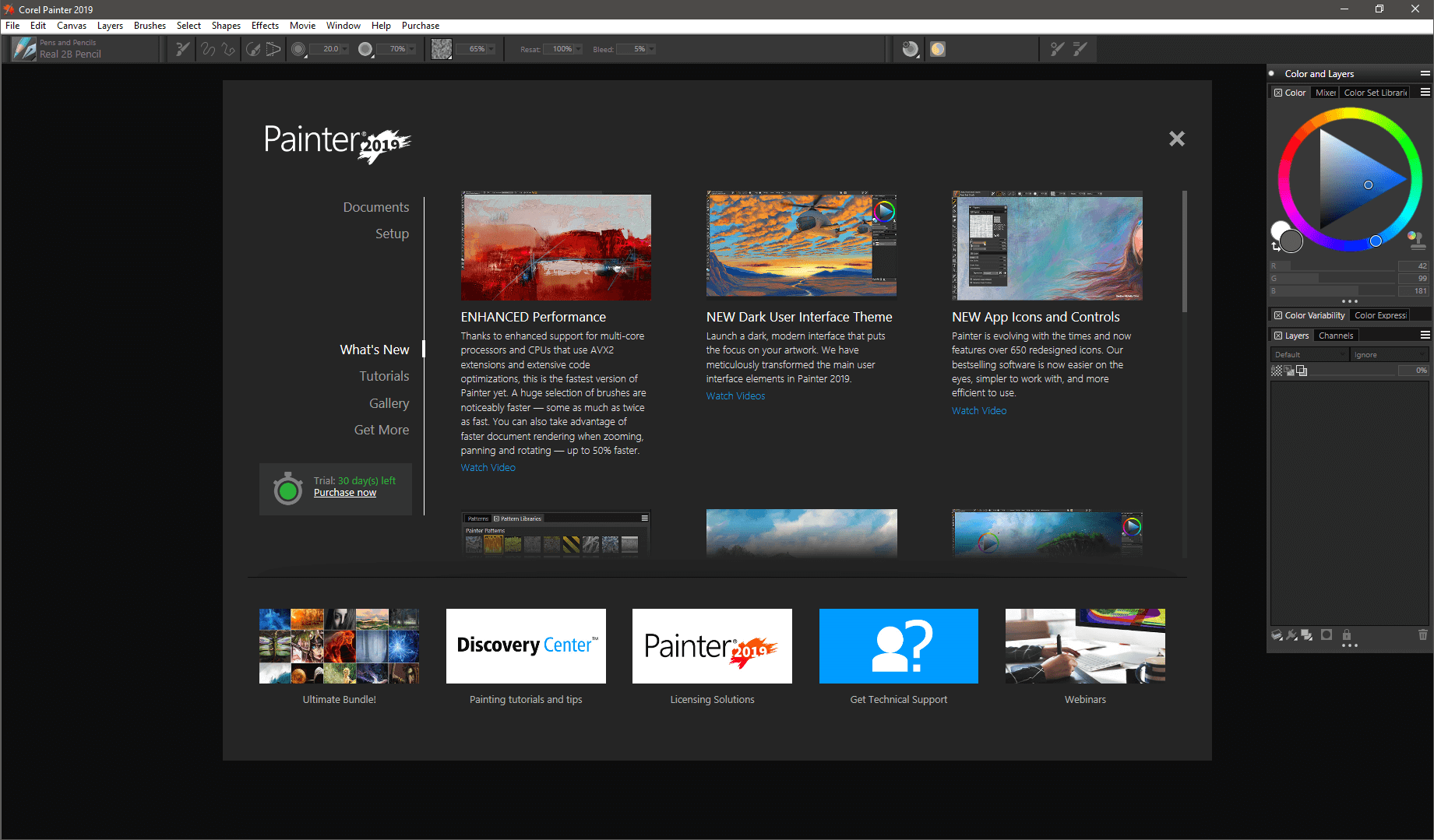
Task: Open the opacity dropdown showing 70%
Action: coord(412,49)
